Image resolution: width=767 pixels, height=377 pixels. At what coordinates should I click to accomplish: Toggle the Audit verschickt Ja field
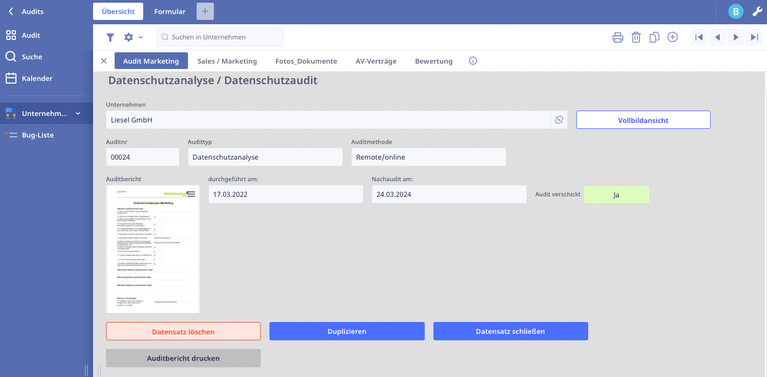616,195
